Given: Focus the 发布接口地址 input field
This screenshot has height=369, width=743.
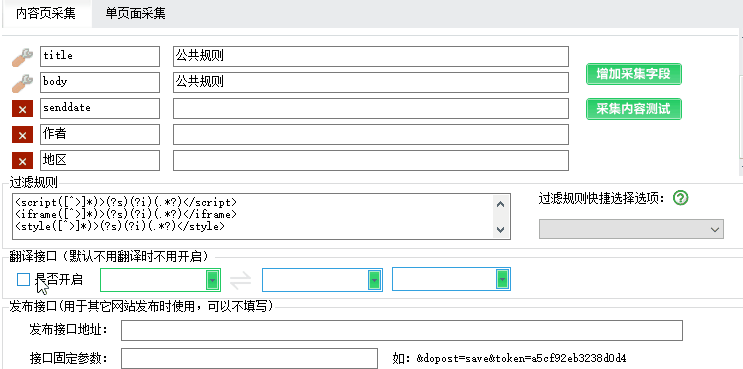Looking at the screenshot, I should pos(402,331).
